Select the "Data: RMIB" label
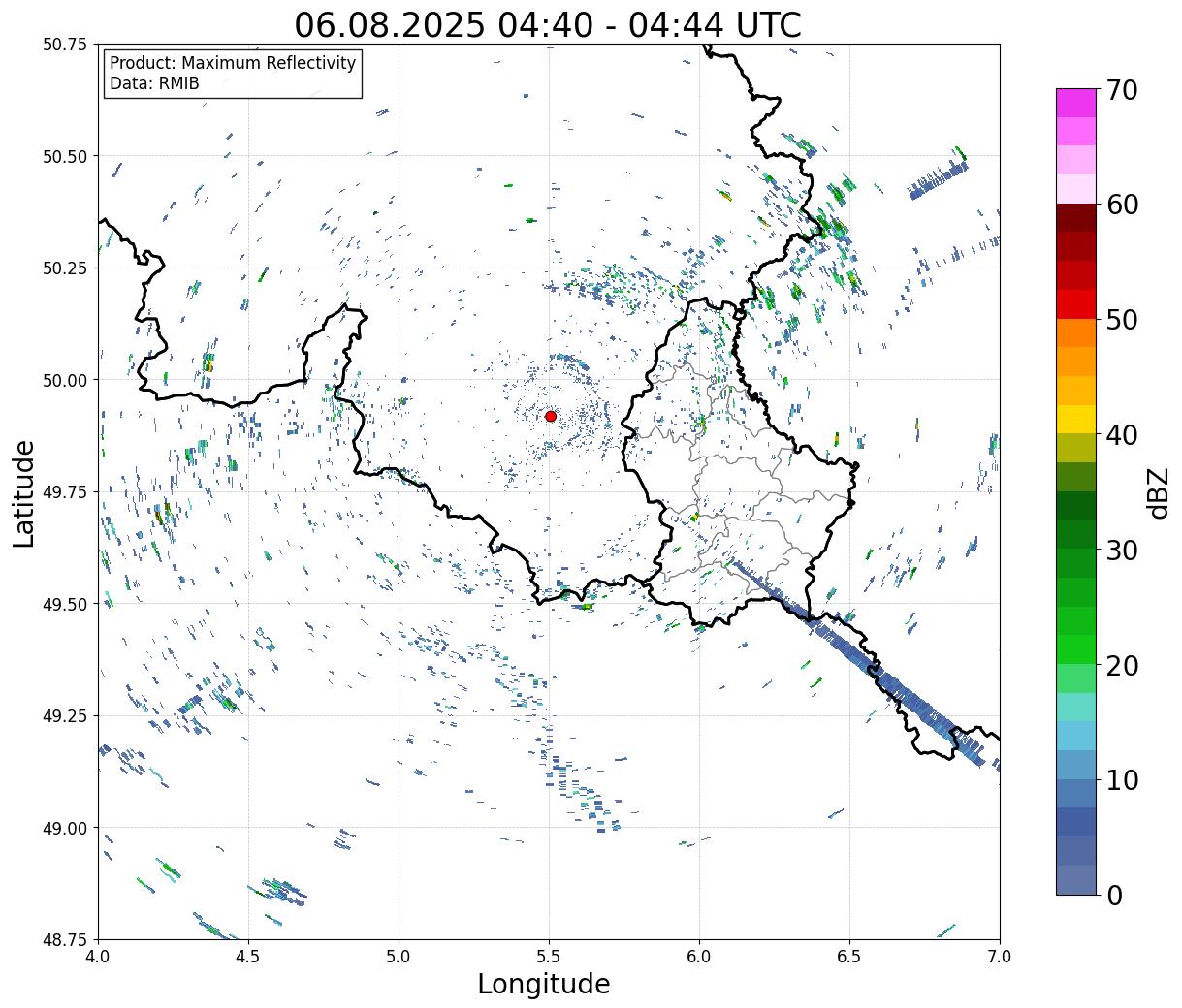 (154, 83)
